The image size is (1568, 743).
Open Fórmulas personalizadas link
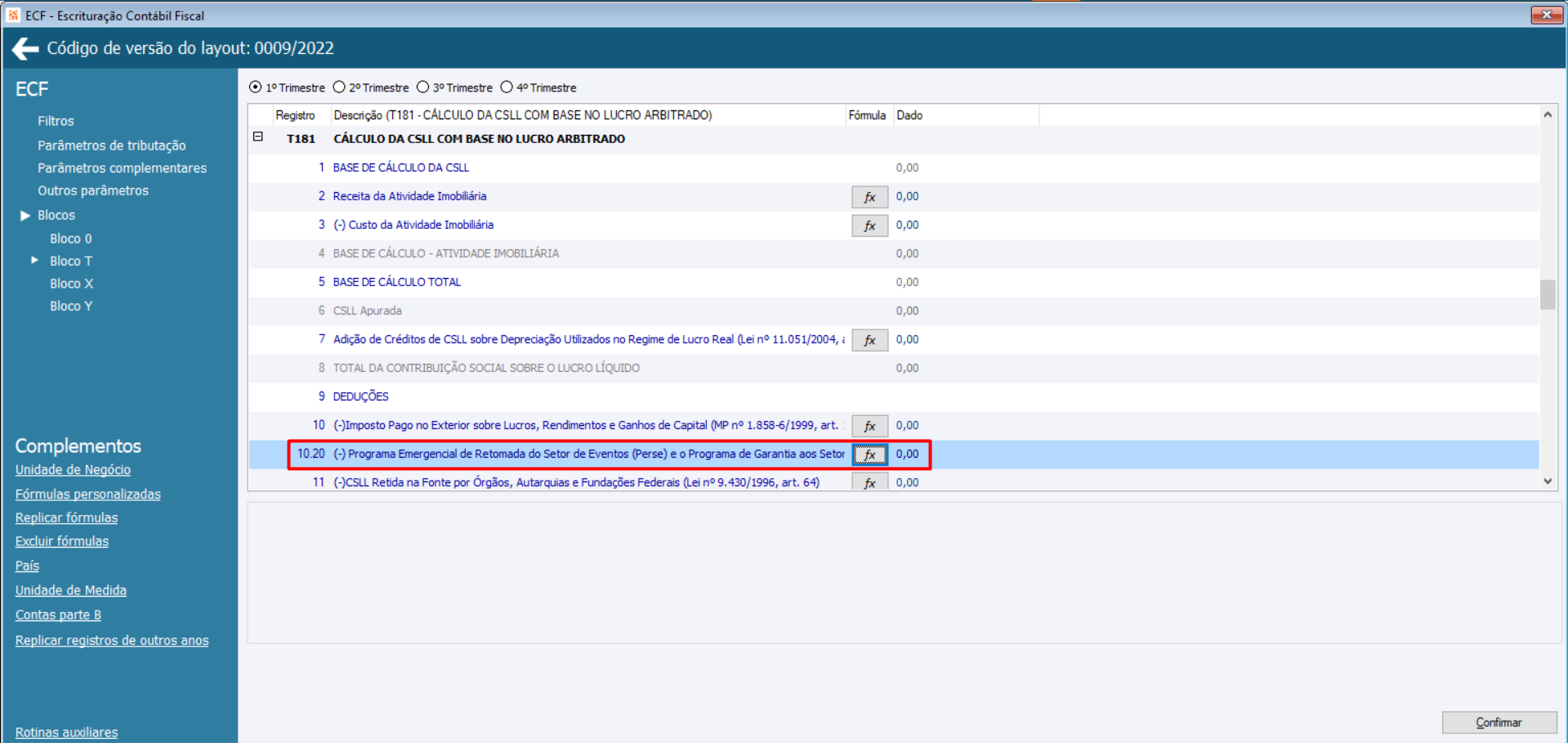click(x=87, y=495)
